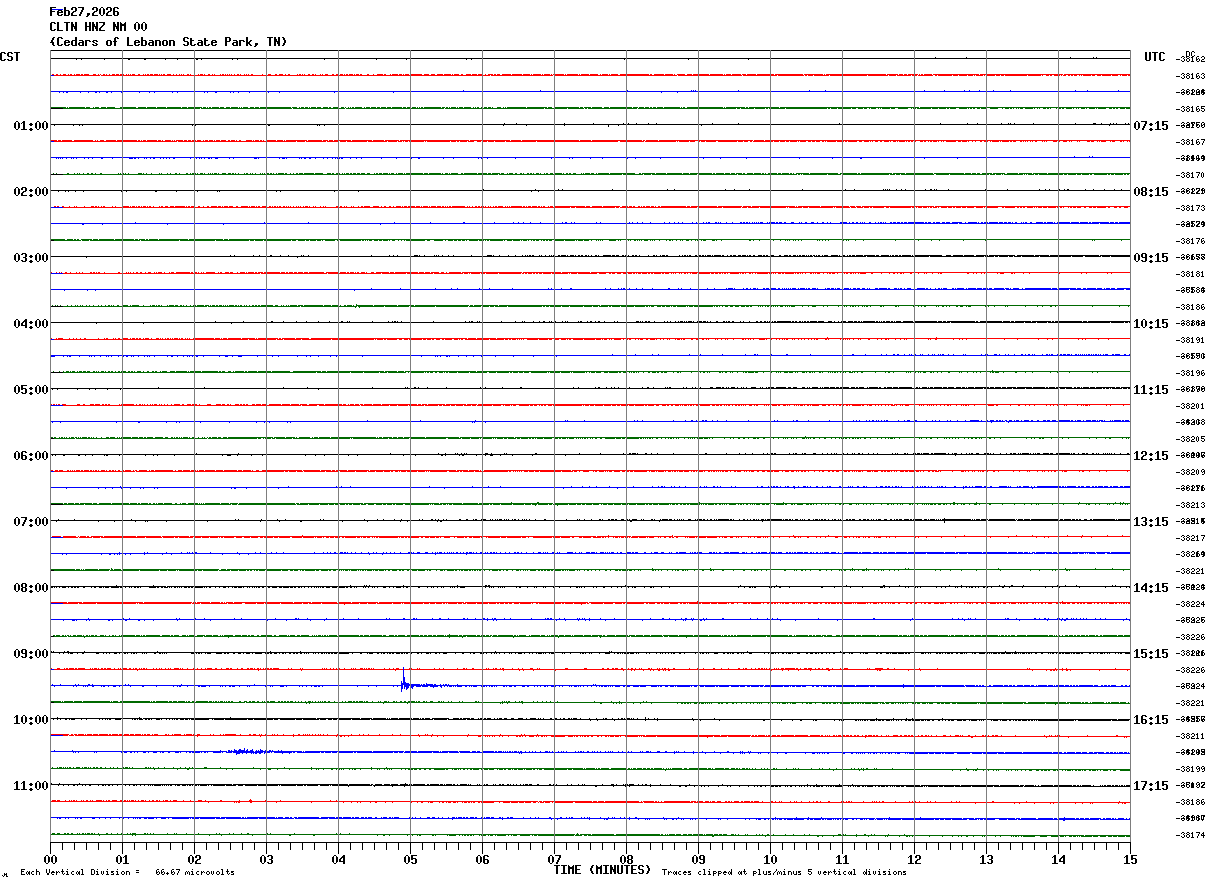1210x886 pixels.
Task: Select minute 14 on the time axis
Action: point(1058,860)
